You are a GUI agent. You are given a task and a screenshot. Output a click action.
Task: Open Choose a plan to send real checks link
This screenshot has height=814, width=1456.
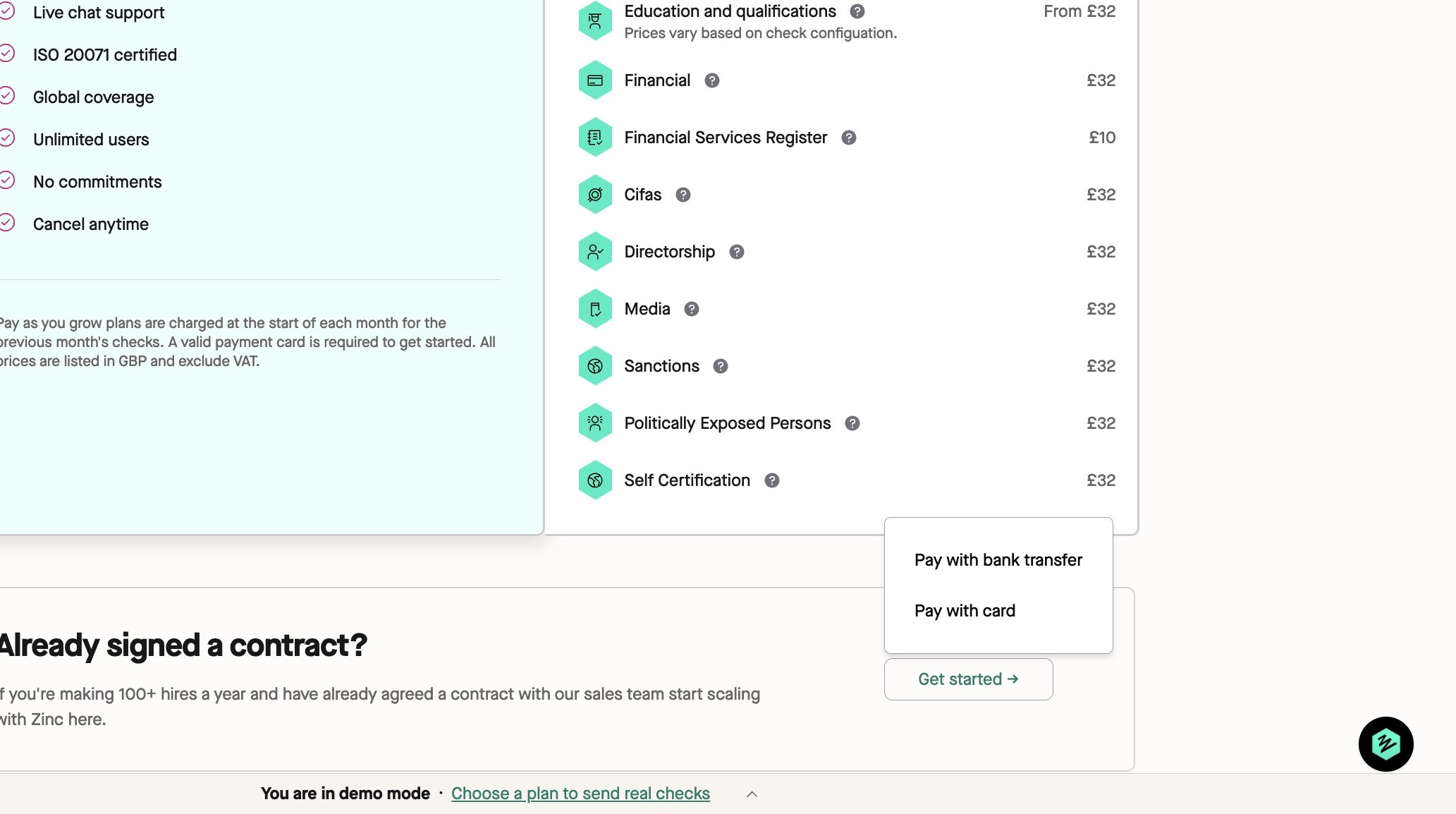click(x=580, y=794)
